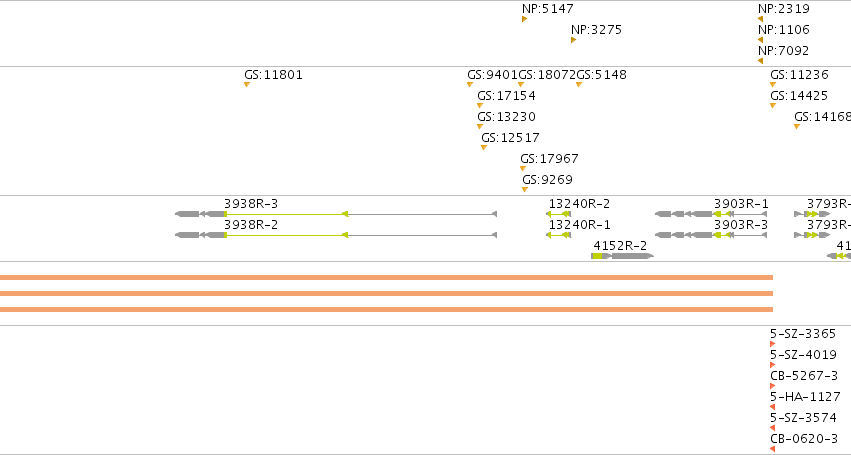Click the triangle marker beneath NP:5147

[x=524, y=19]
